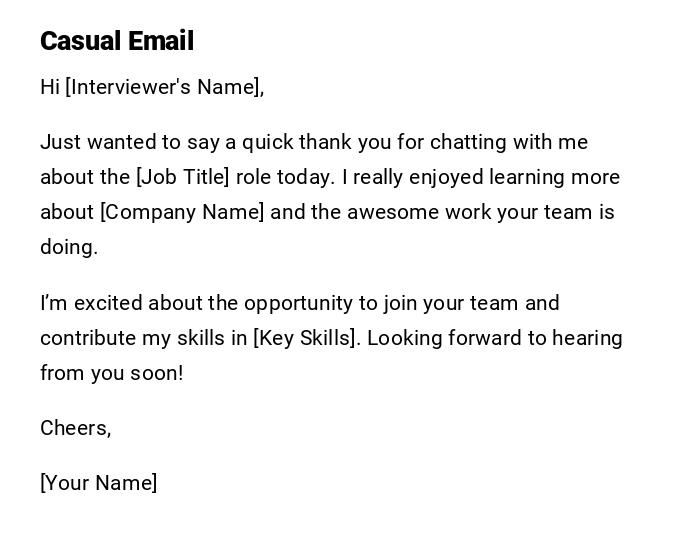Place cursor on "Just wanted" opening text
Screen dimensions: 700x546
click(86, 142)
